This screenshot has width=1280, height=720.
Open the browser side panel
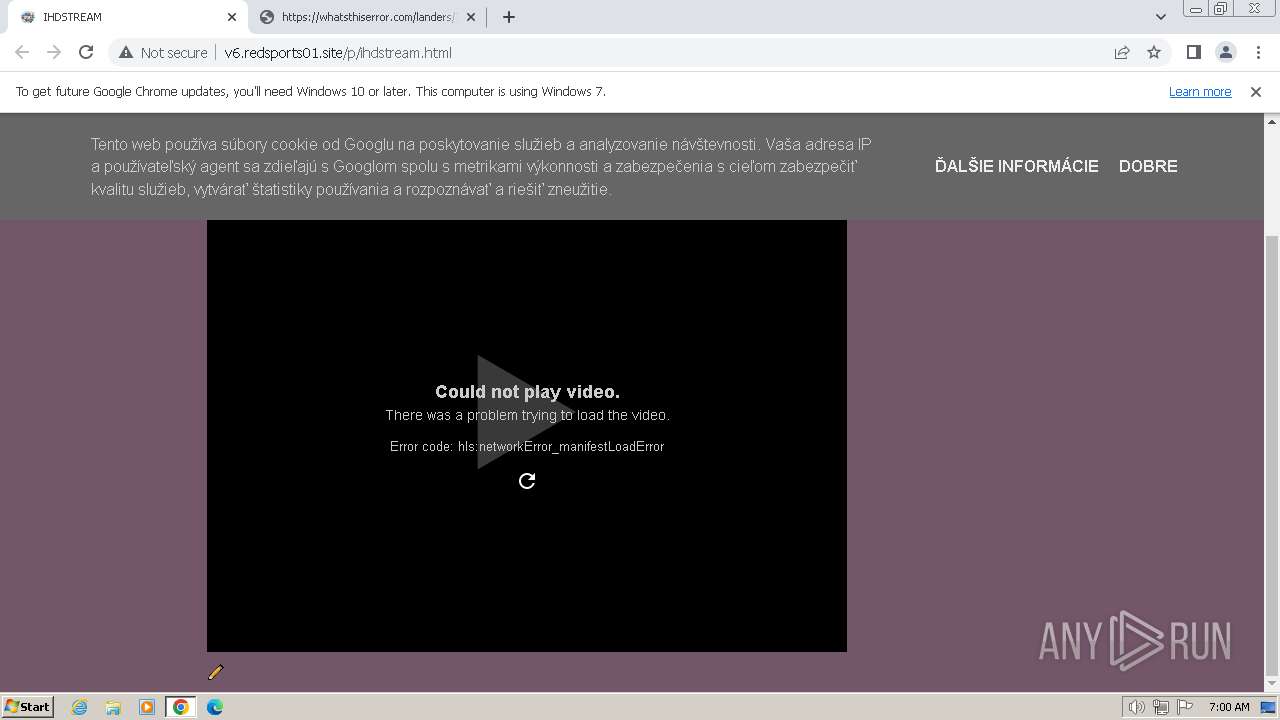click(1193, 53)
